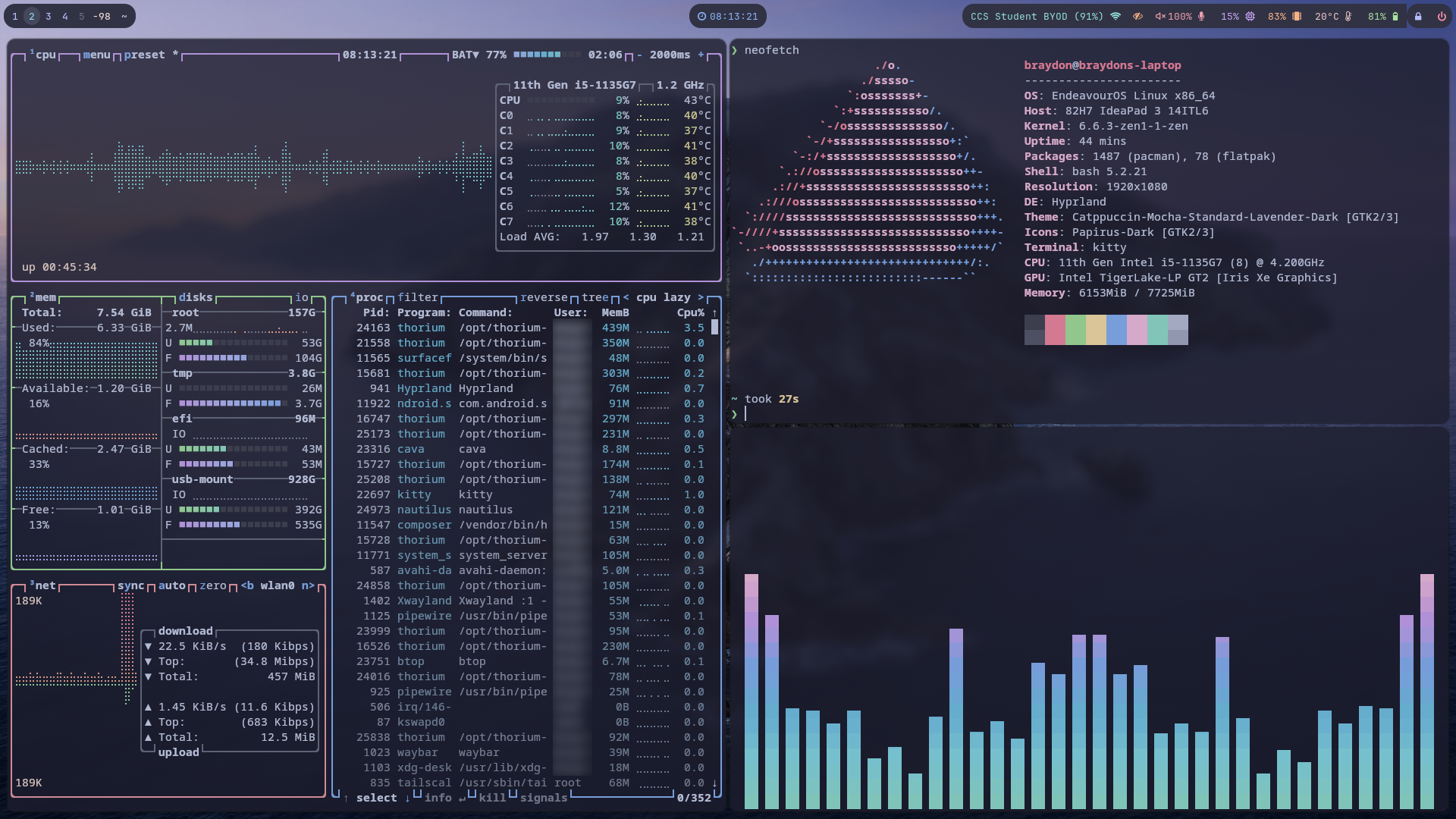Click the -98 special workspace indicator
Screen dimensions: 1456x819
pyautogui.click(x=102, y=16)
